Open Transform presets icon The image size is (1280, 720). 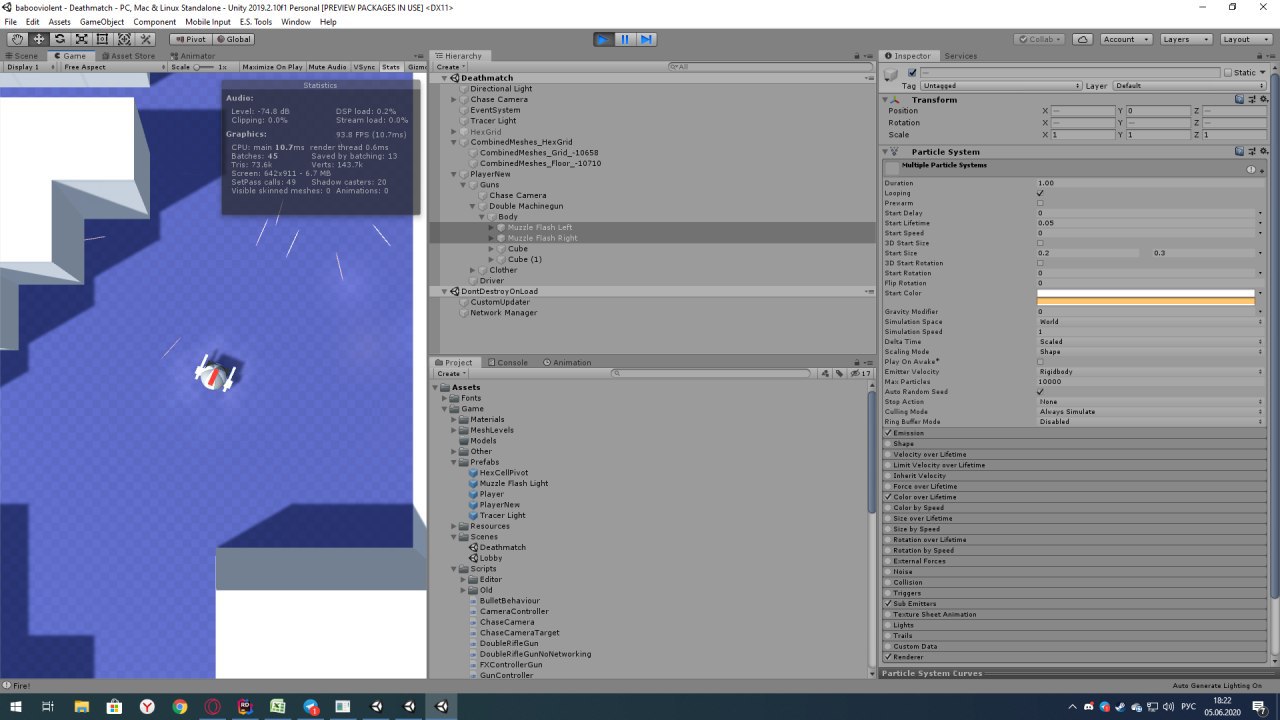[x=1252, y=99]
